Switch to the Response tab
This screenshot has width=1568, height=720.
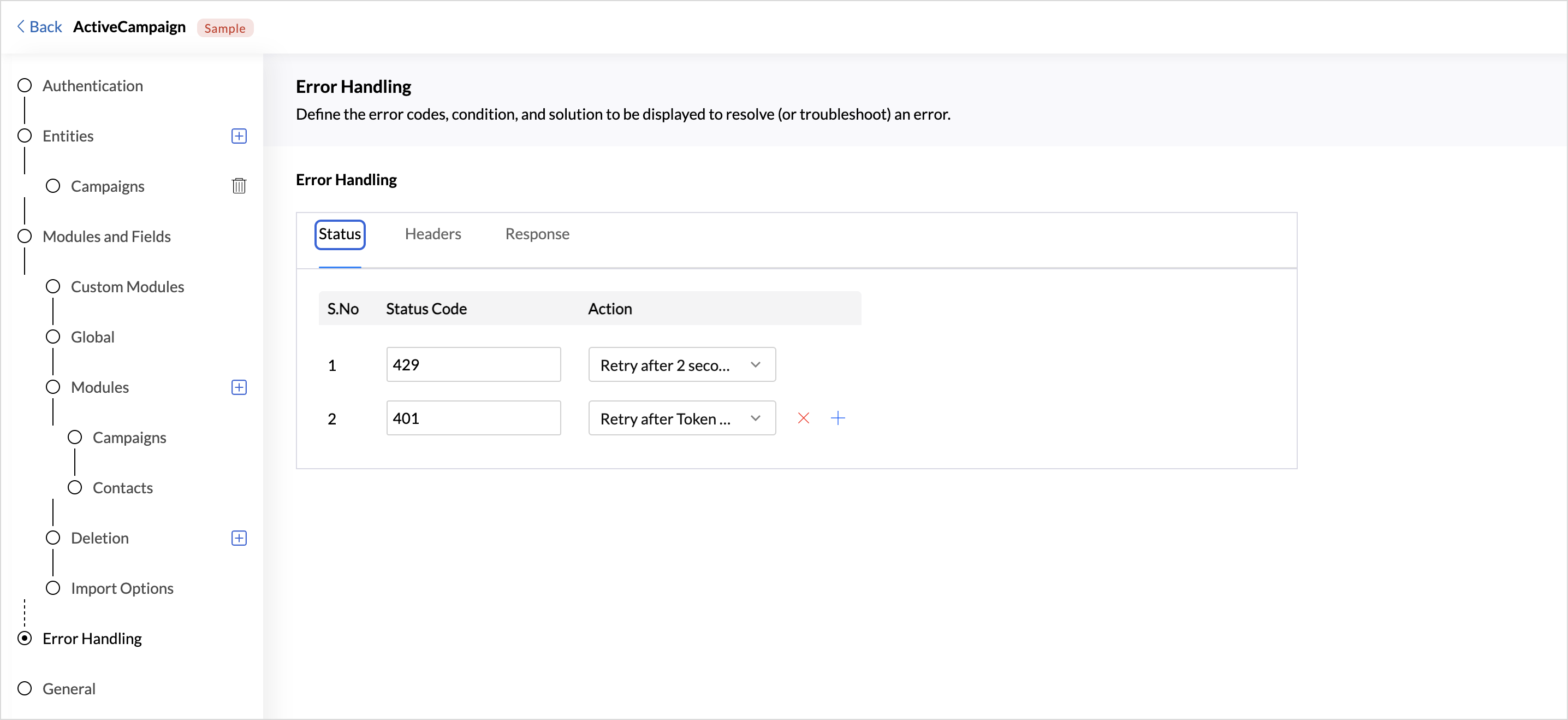tap(536, 234)
